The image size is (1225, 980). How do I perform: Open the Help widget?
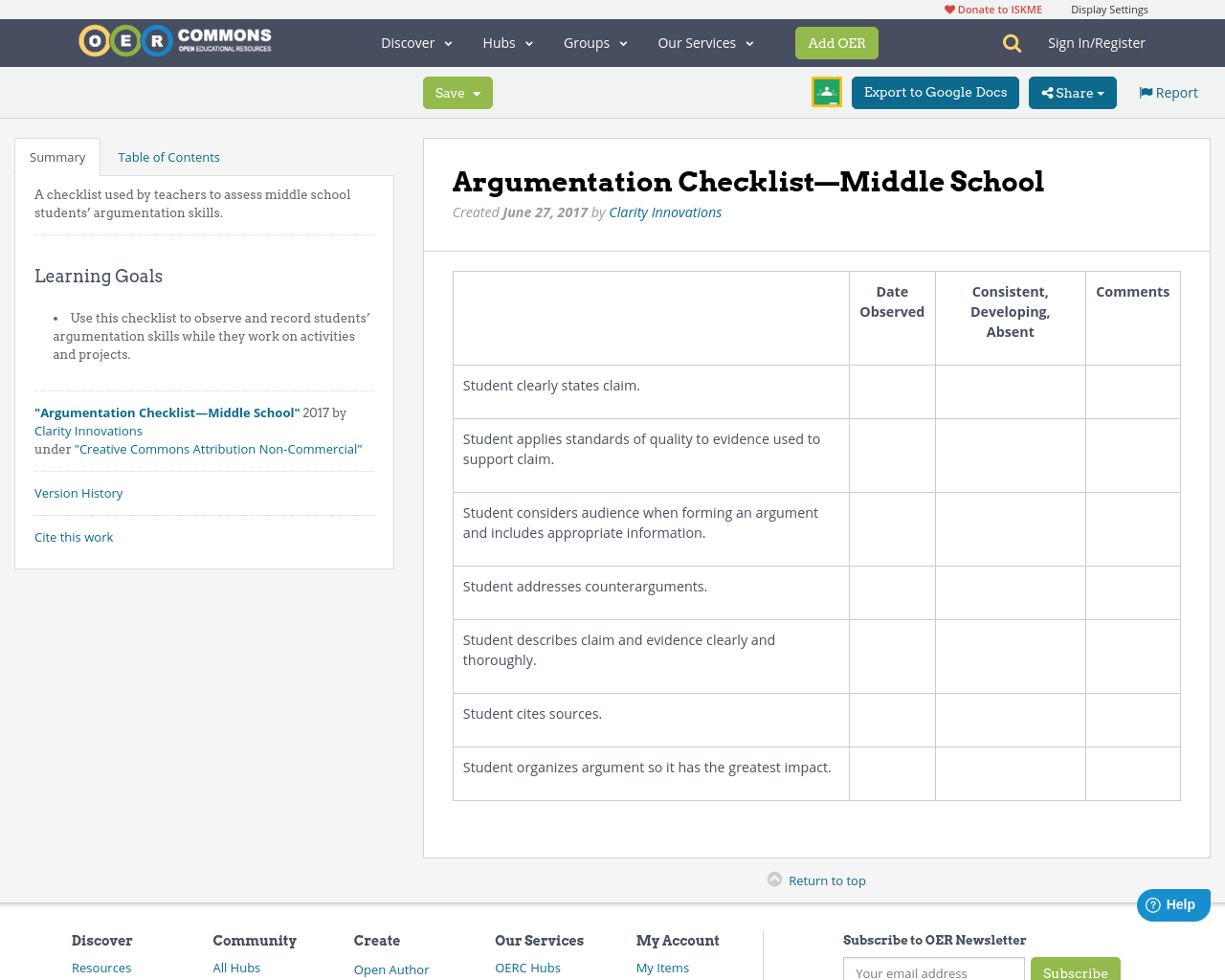tap(1171, 903)
